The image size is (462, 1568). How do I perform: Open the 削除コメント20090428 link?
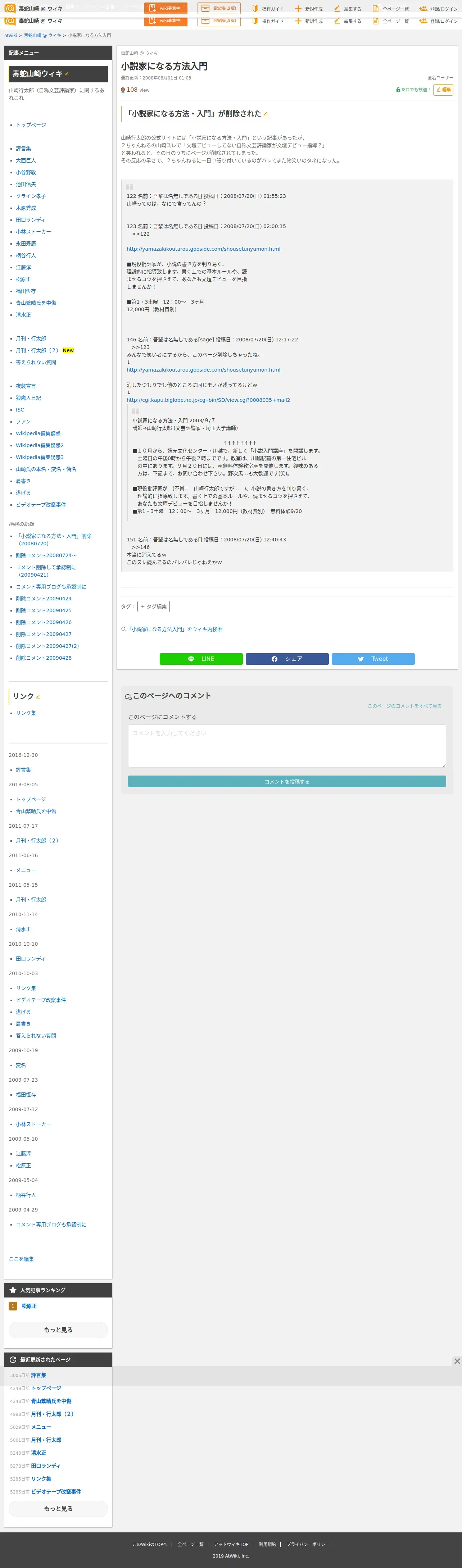pos(44,658)
